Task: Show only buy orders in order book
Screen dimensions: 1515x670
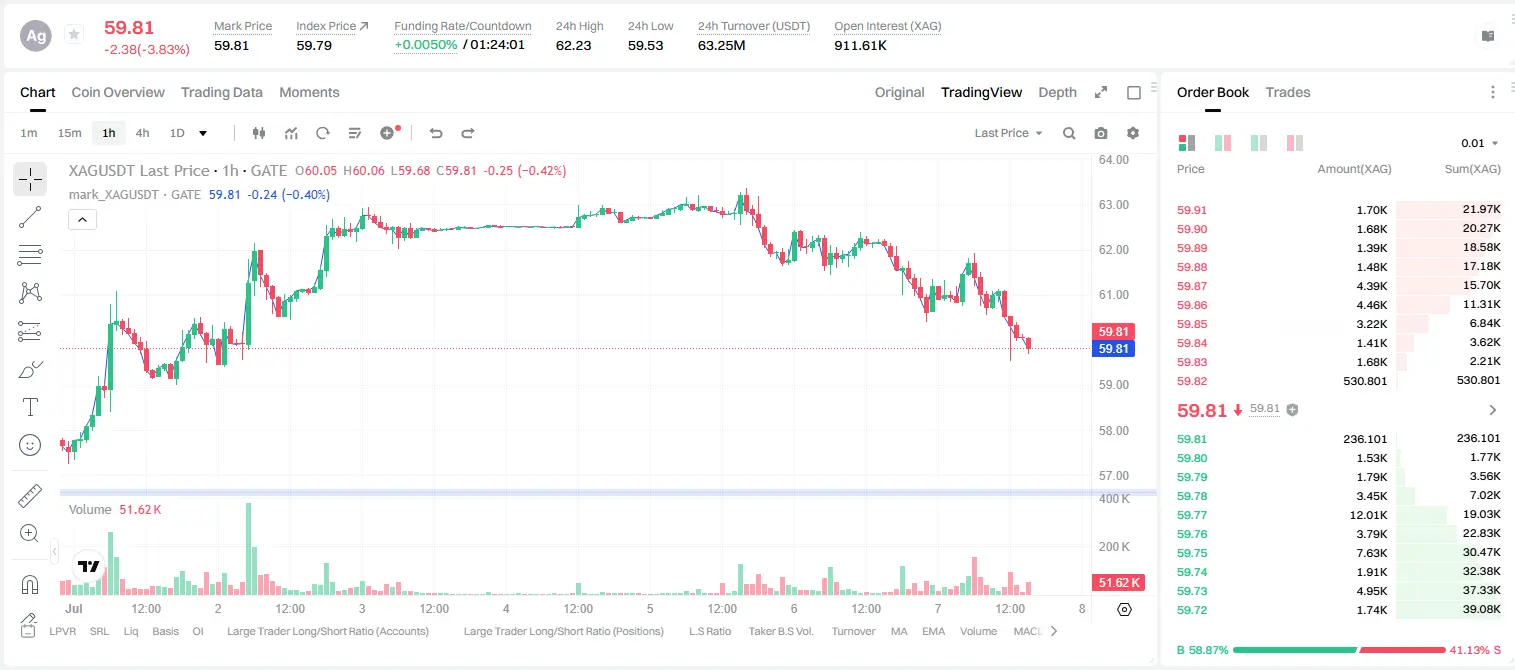Action: (x=1259, y=143)
